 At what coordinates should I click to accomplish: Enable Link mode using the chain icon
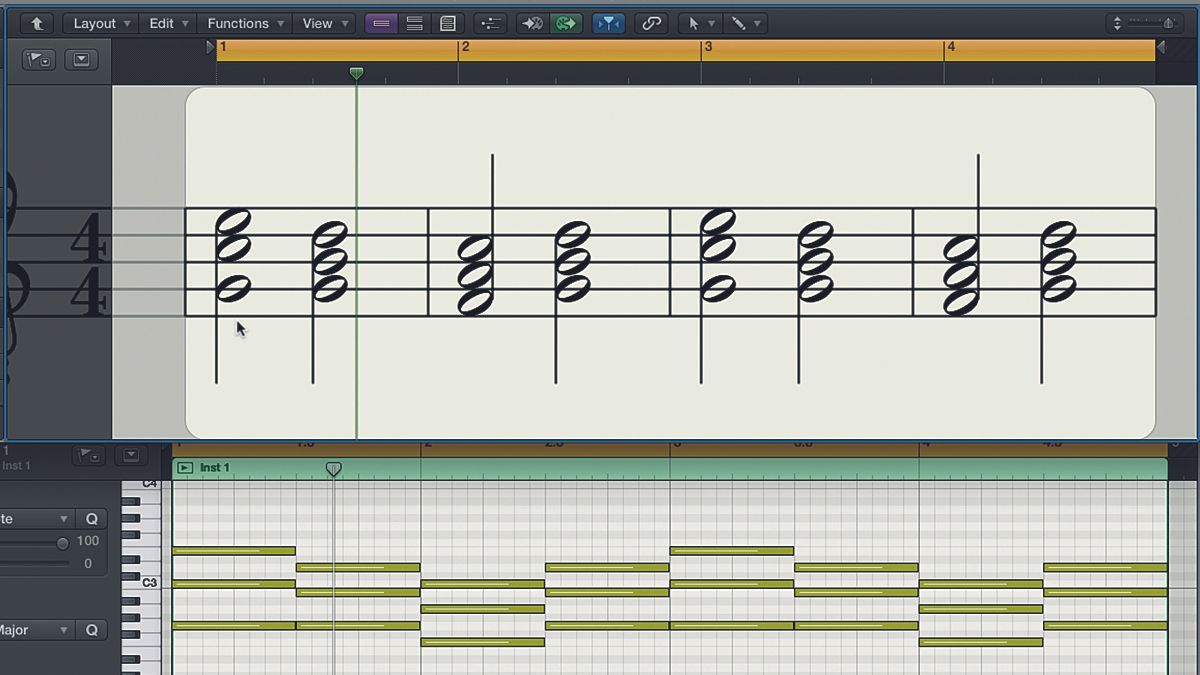point(653,23)
